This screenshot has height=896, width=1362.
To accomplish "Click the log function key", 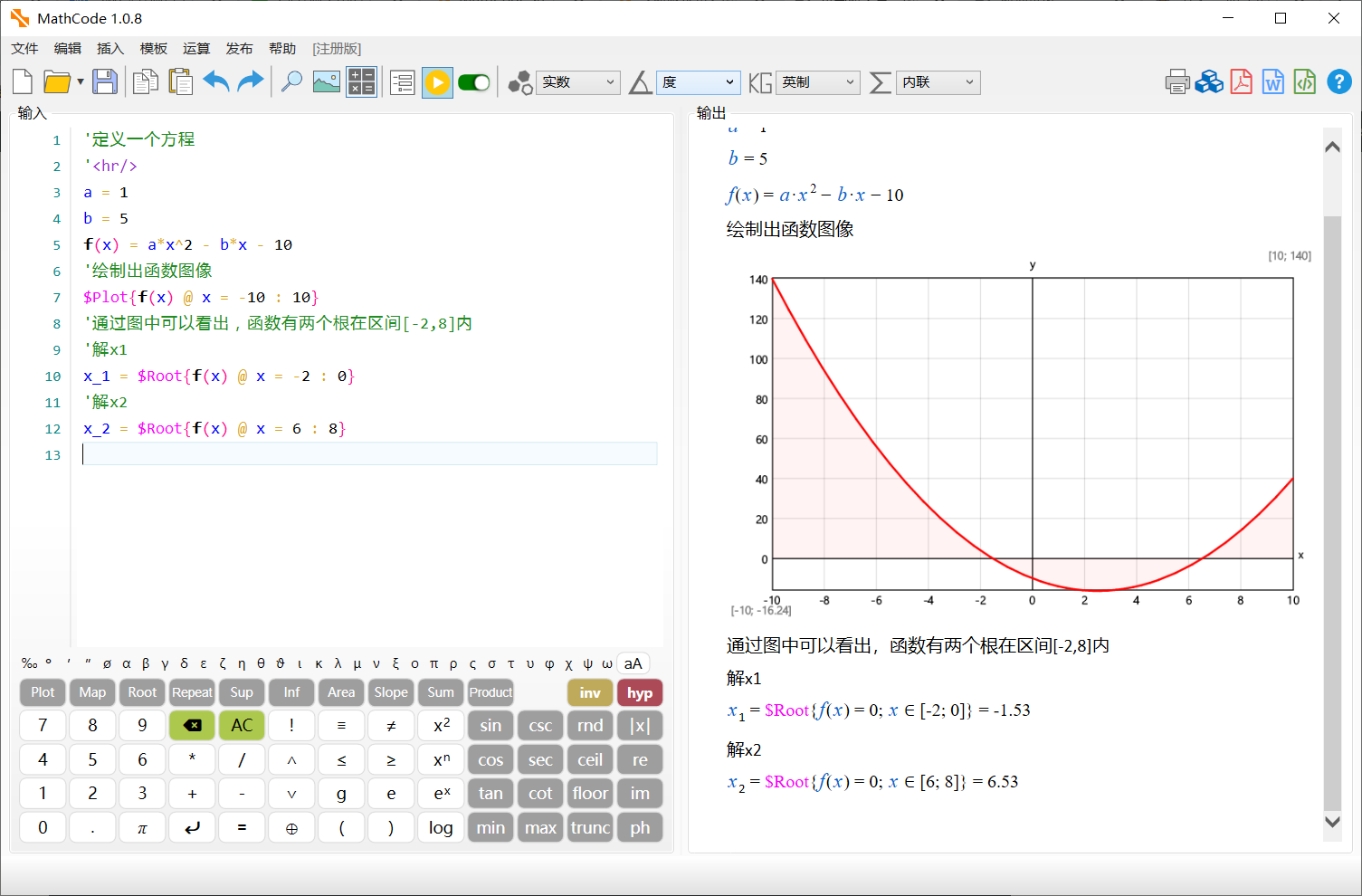I will click(441, 827).
